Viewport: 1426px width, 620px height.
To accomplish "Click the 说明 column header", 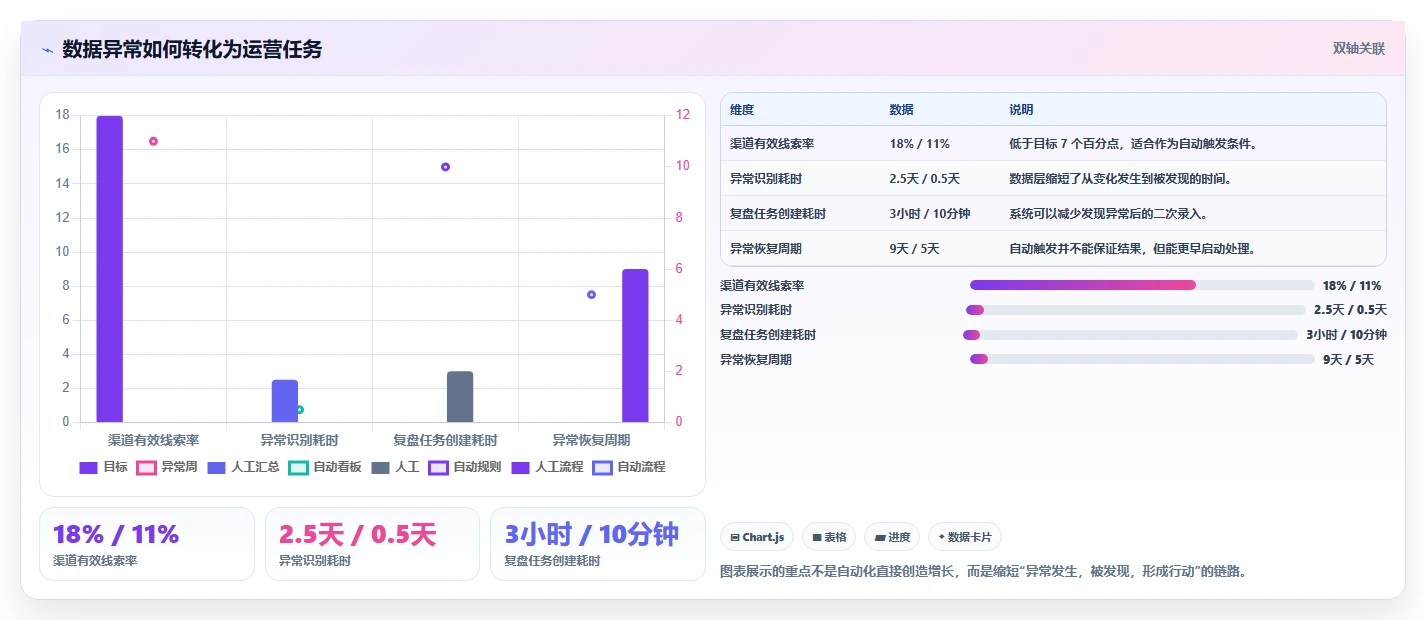I will click(x=1021, y=110).
